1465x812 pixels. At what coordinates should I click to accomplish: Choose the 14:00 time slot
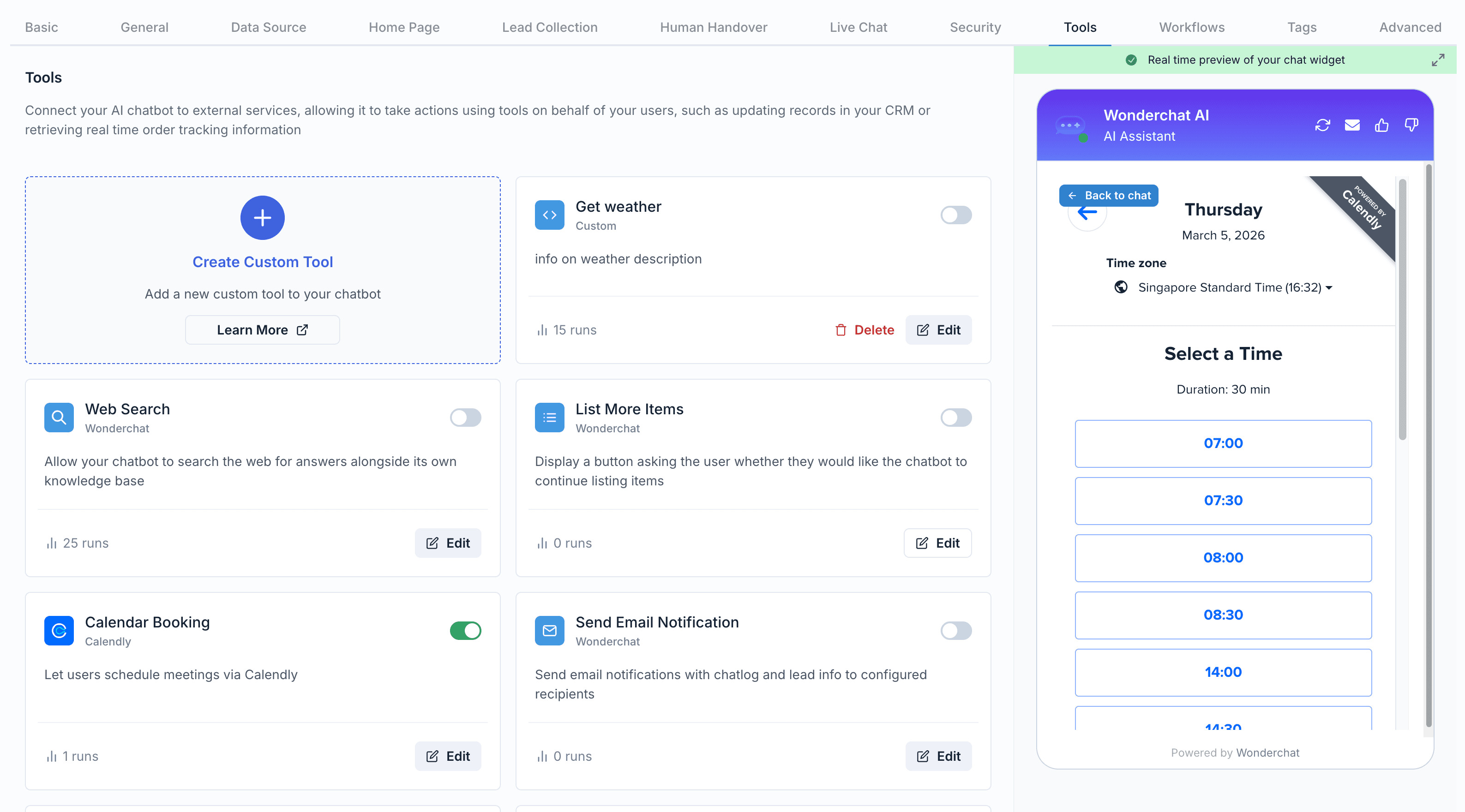[x=1223, y=673]
